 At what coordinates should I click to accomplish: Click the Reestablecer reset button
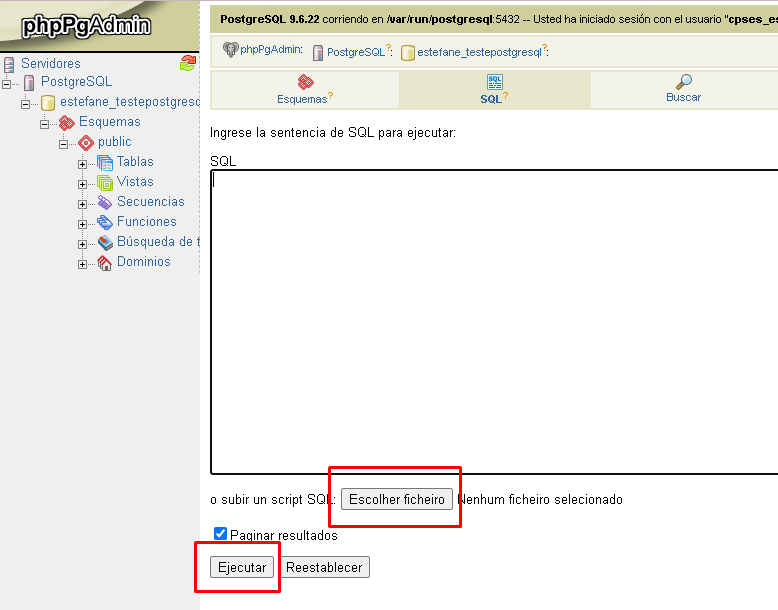coord(324,567)
